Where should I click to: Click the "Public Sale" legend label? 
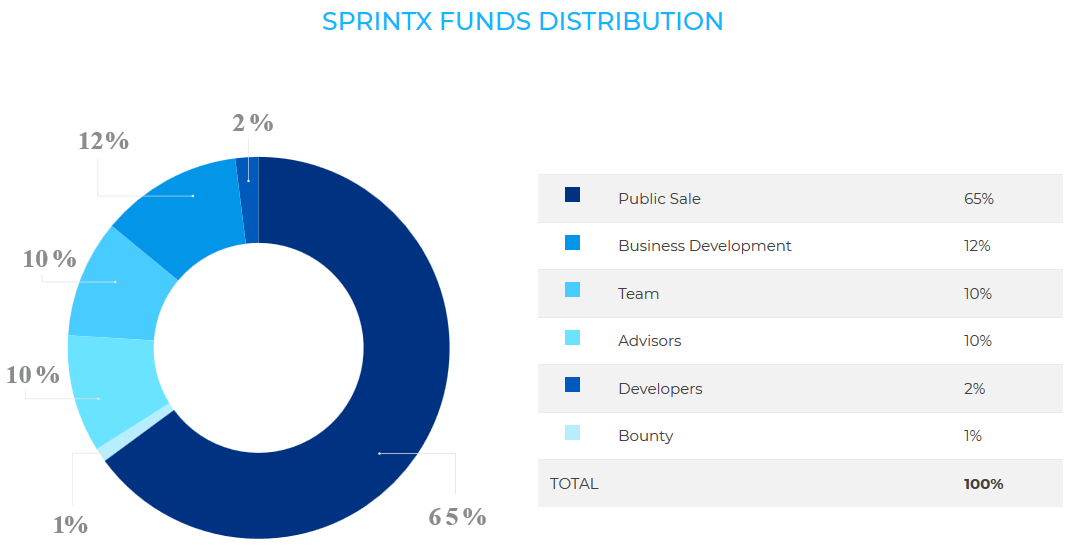659,199
